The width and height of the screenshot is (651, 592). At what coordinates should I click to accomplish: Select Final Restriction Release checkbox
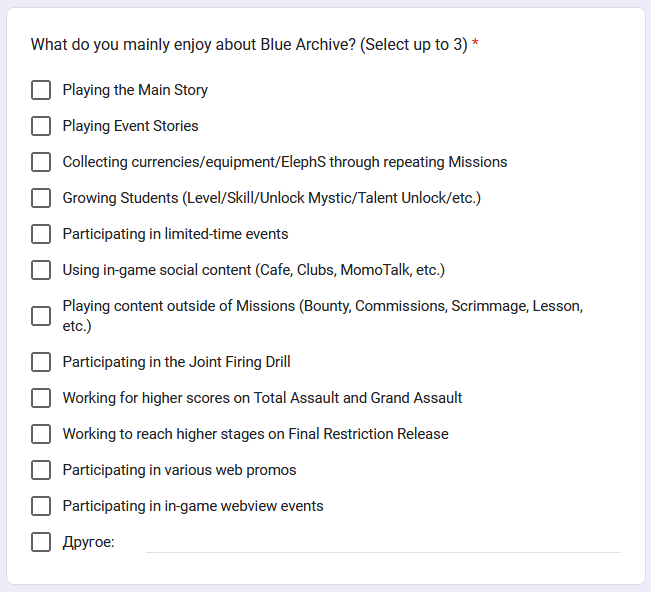(x=41, y=434)
